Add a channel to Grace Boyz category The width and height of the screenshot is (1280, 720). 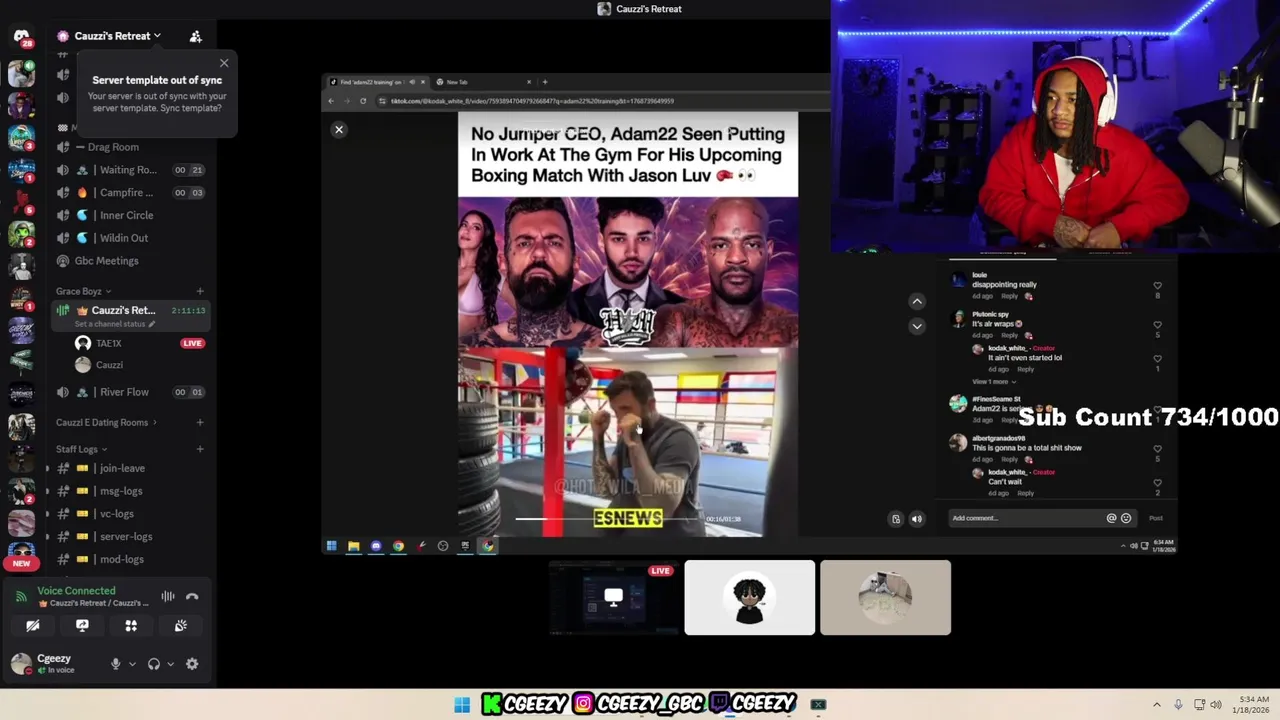pyautogui.click(x=200, y=291)
